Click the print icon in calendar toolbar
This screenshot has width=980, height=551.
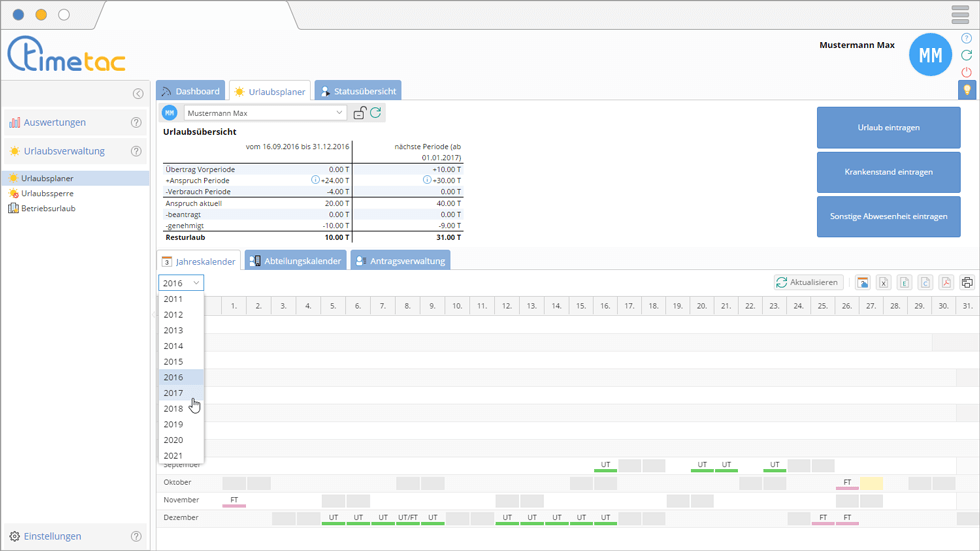tap(967, 283)
